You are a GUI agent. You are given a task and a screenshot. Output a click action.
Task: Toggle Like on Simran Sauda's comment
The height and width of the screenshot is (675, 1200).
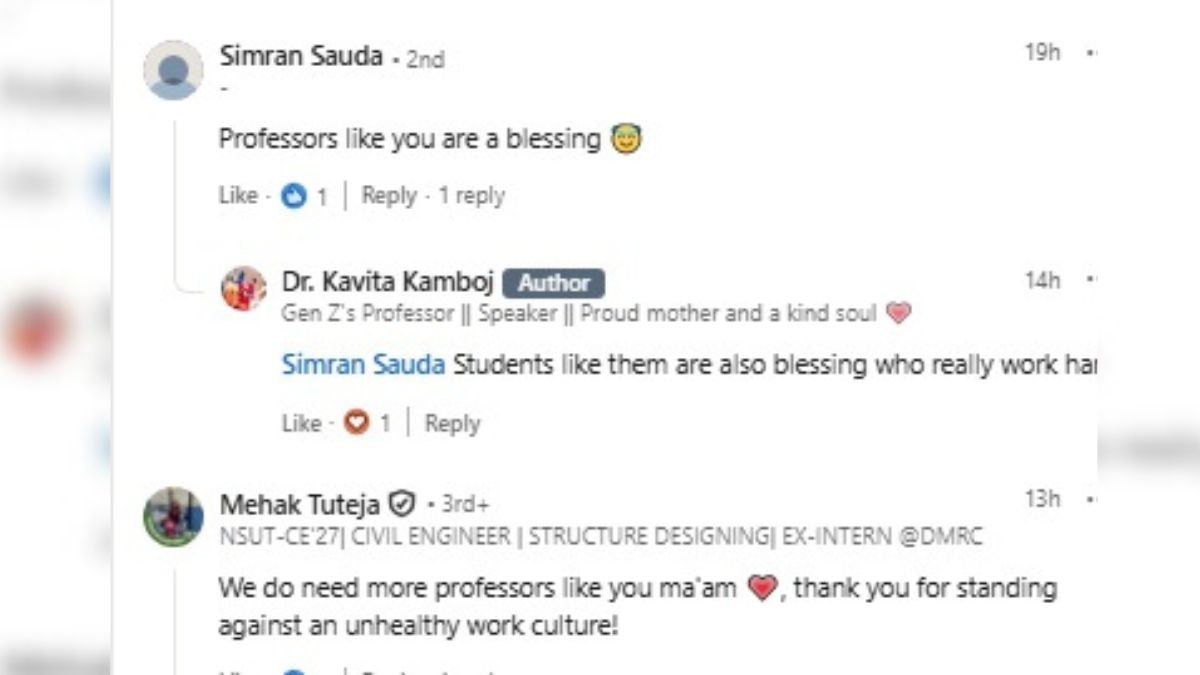[x=239, y=196]
